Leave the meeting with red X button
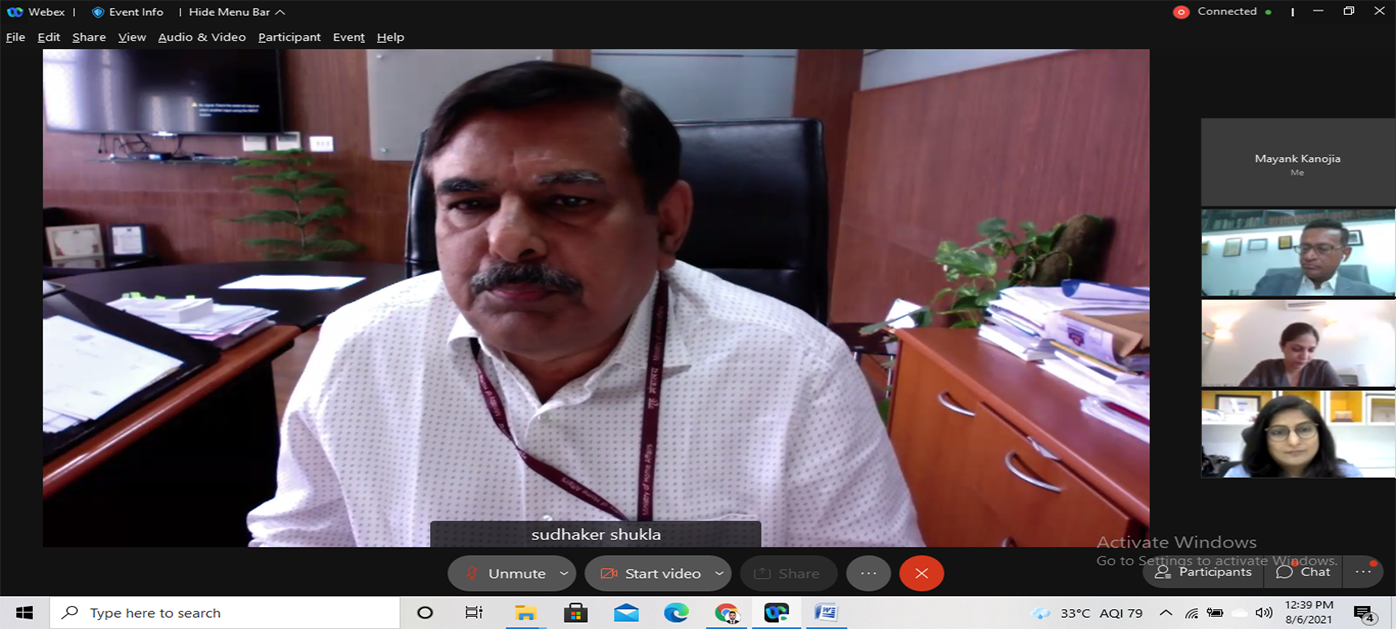The height and width of the screenshot is (629, 1396). coord(921,573)
